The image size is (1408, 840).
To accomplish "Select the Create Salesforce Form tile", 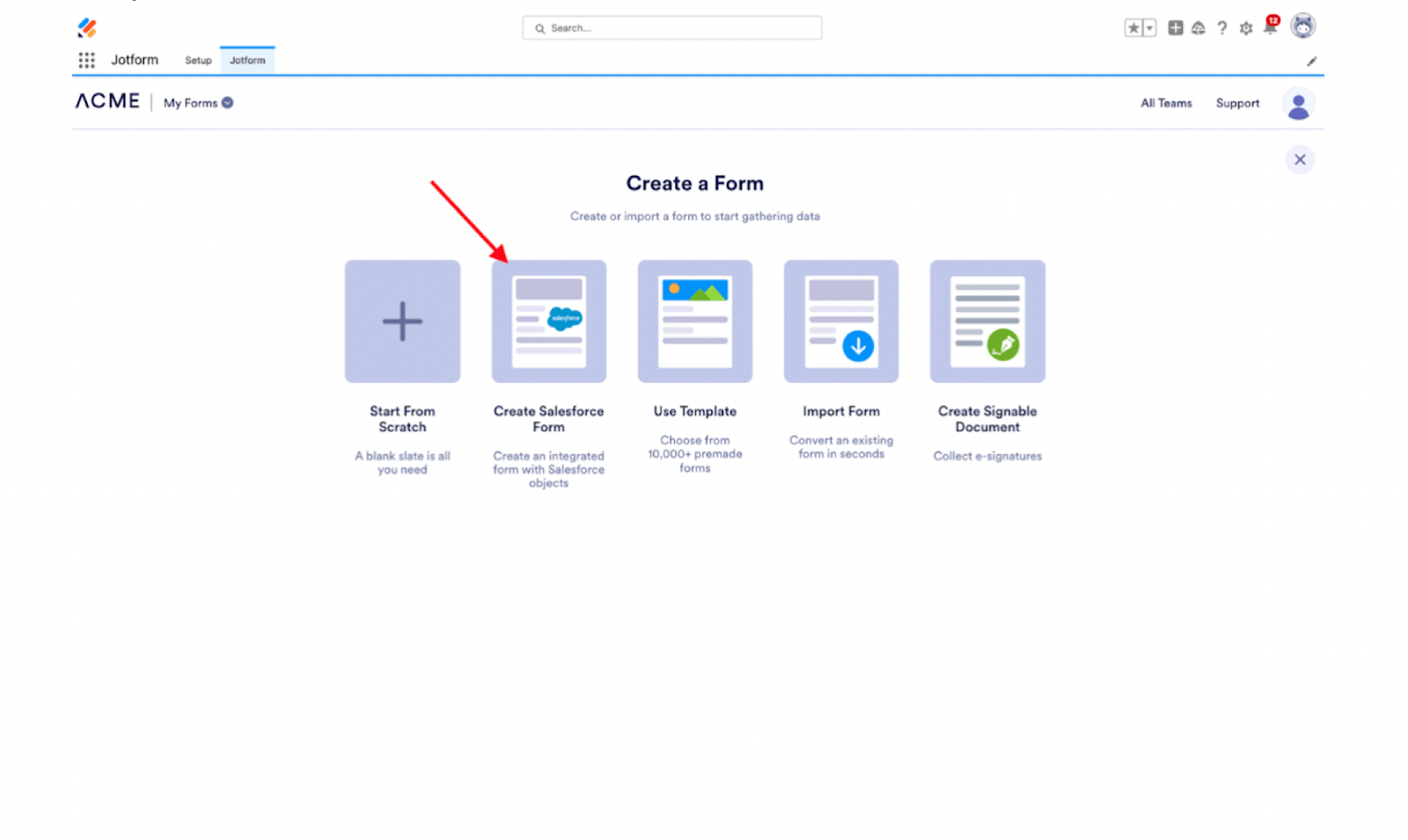I will [549, 321].
